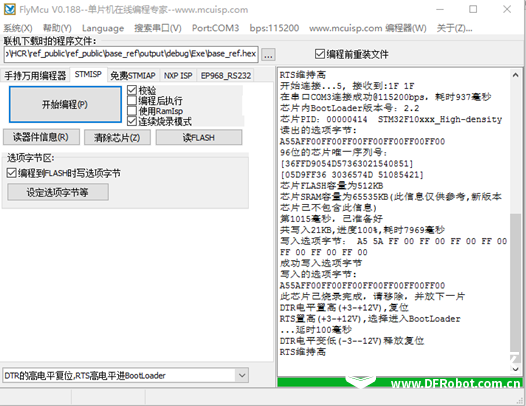Click the 读器件信息(R) button
This screenshot has height=406, width=526.
[41, 137]
